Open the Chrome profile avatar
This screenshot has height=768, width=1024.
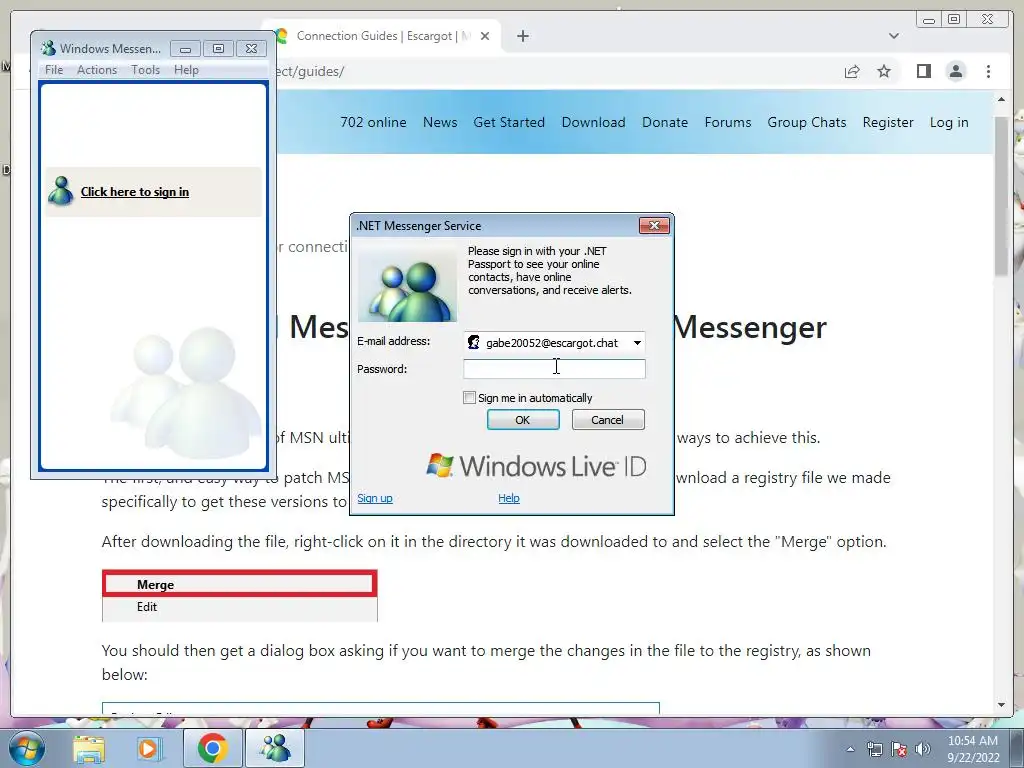coord(955,71)
